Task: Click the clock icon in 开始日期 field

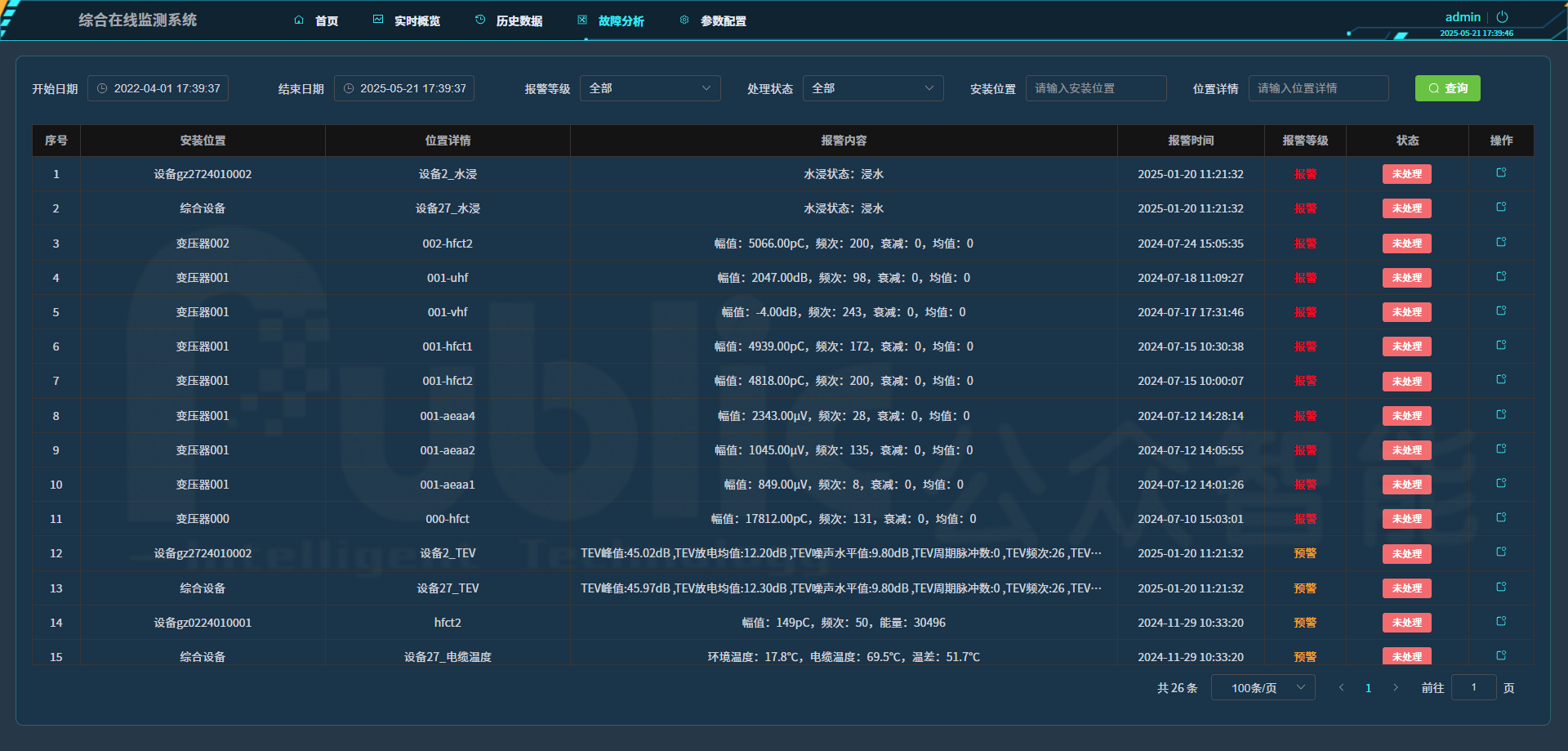Action: click(x=102, y=88)
